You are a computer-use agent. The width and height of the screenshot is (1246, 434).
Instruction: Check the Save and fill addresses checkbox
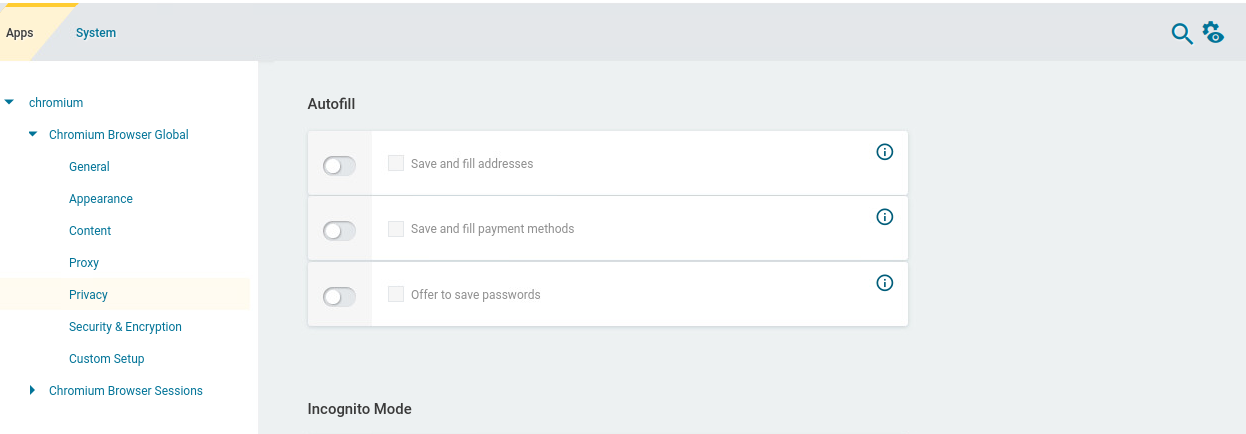click(x=396, y=163)
